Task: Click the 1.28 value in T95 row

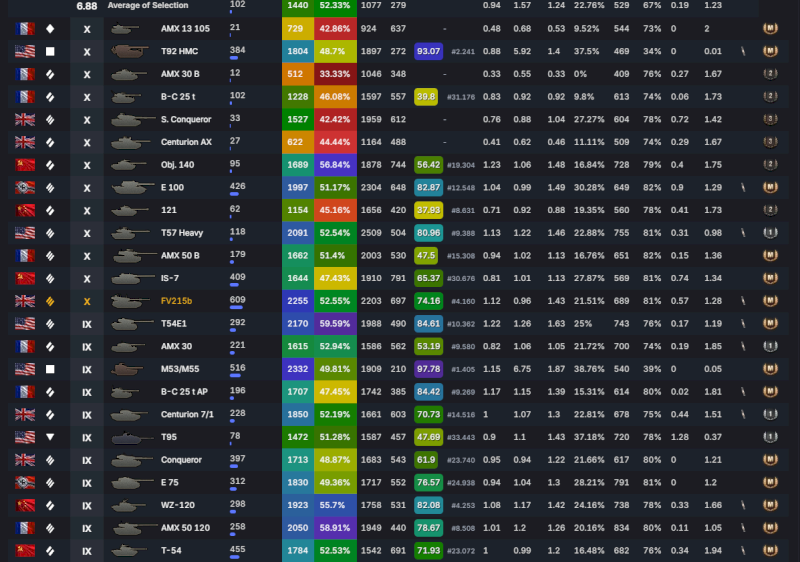Action: 680,437
